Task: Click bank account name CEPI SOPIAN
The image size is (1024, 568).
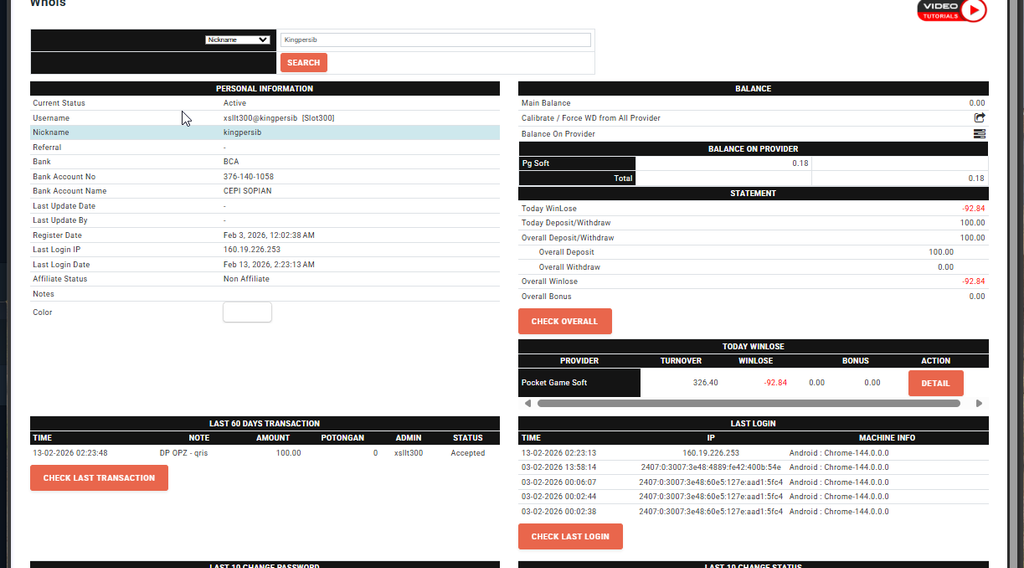Action: point(248,191)
